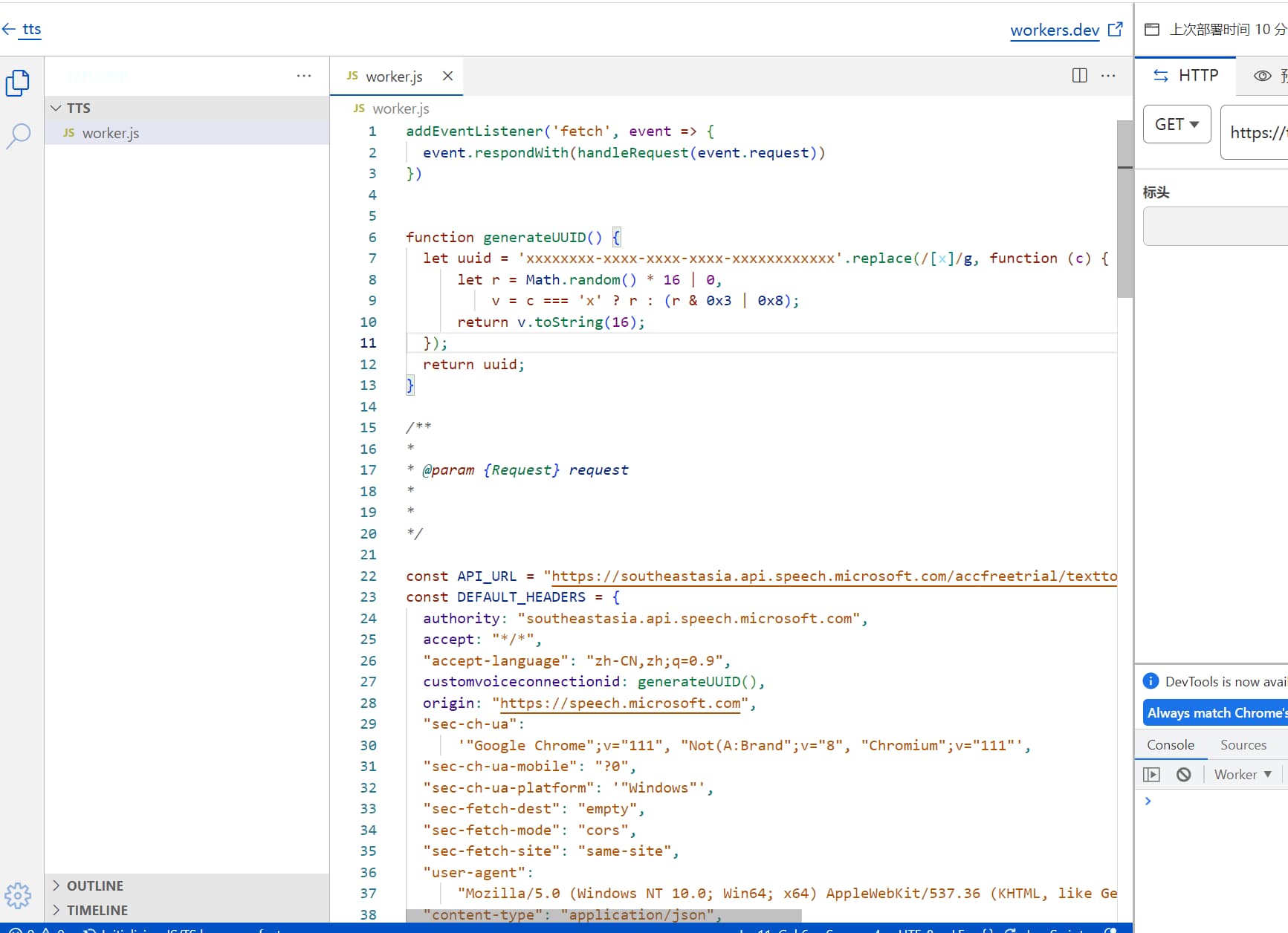Open the Explorer view in the activity bar
Image resolution: width=1288 pixels, height=933 pixels.
(x=18, y=82)
